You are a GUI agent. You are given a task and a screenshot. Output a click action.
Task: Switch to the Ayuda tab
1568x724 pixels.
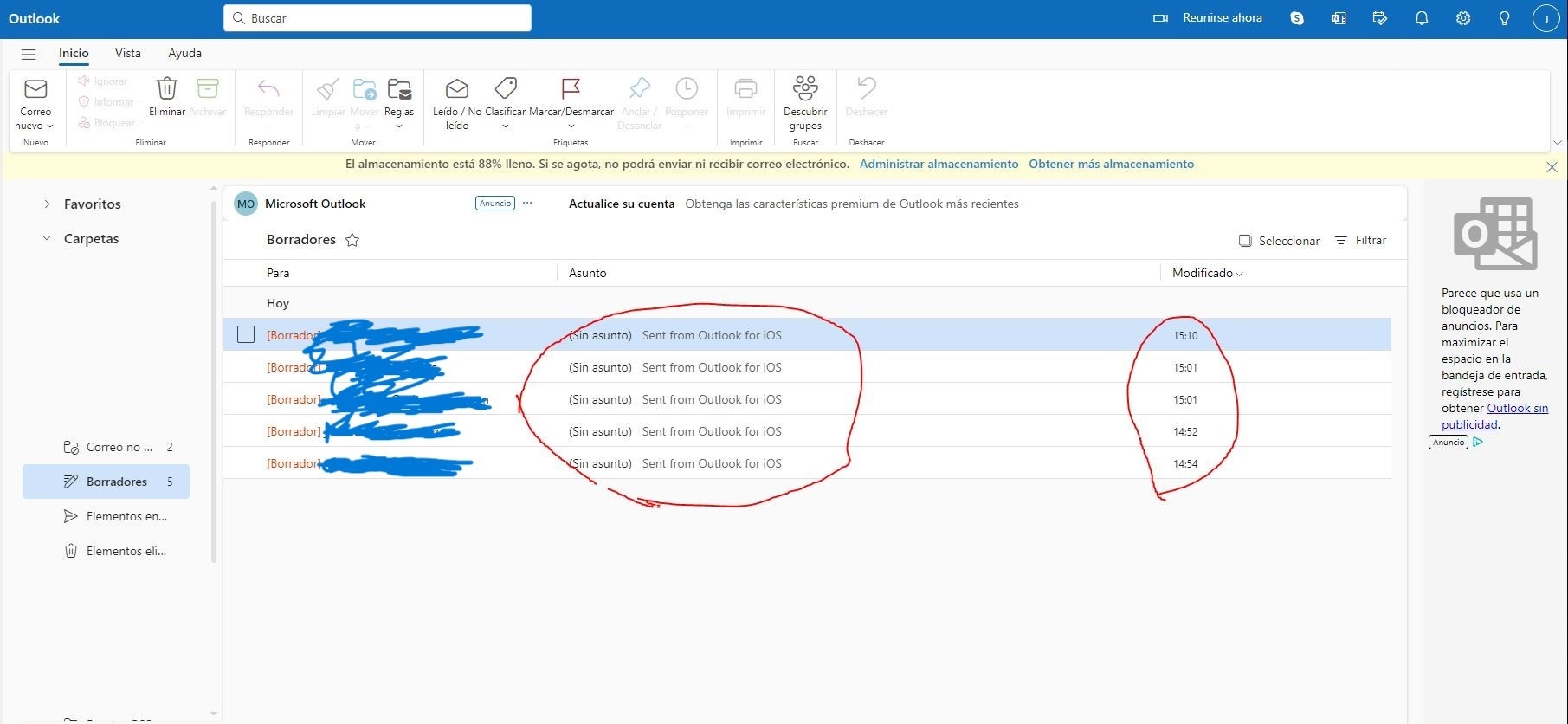pyautogui.click(x=184, y=53)
